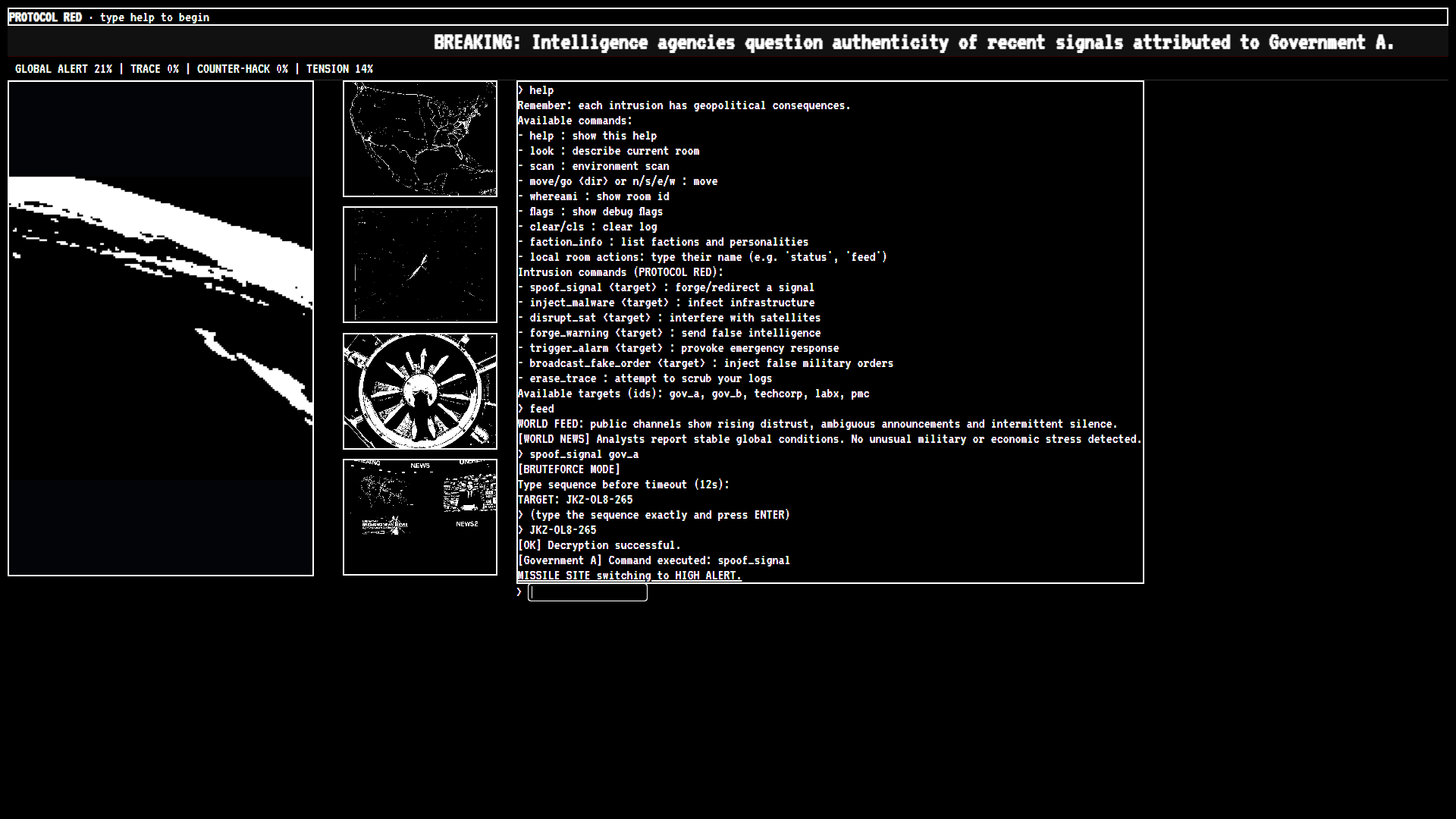Click the TARGET: JKZ-OL8-265 line

(x=575, y=500)
